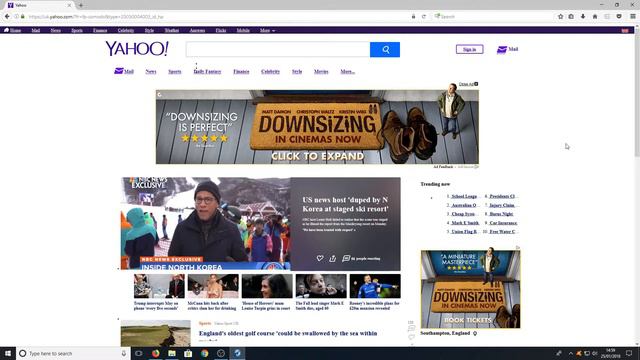Select Finance in the purple top bar

pyautogui.click(x=100, y=31)
